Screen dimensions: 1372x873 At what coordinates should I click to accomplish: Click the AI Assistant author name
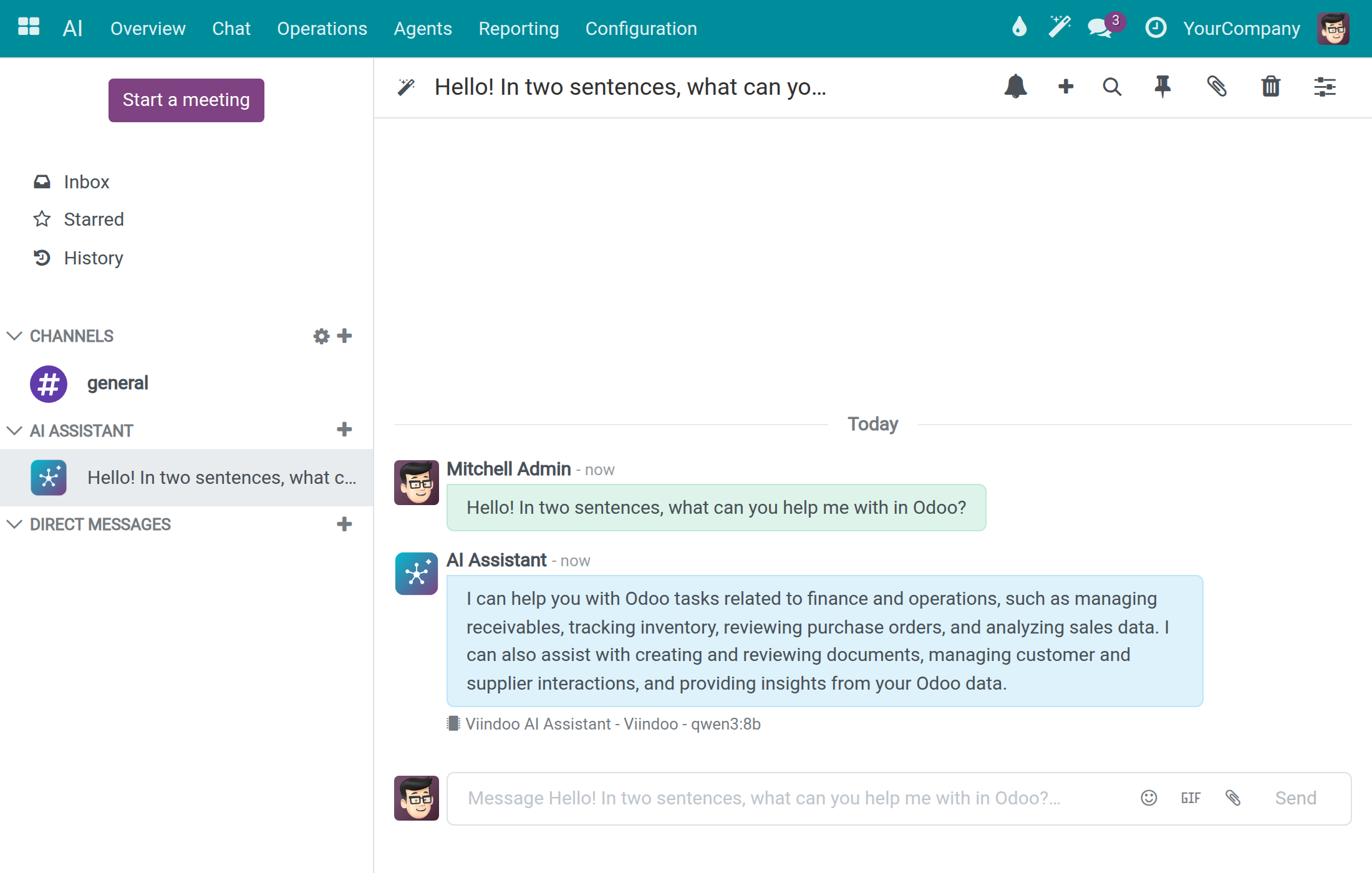point(497,560)
